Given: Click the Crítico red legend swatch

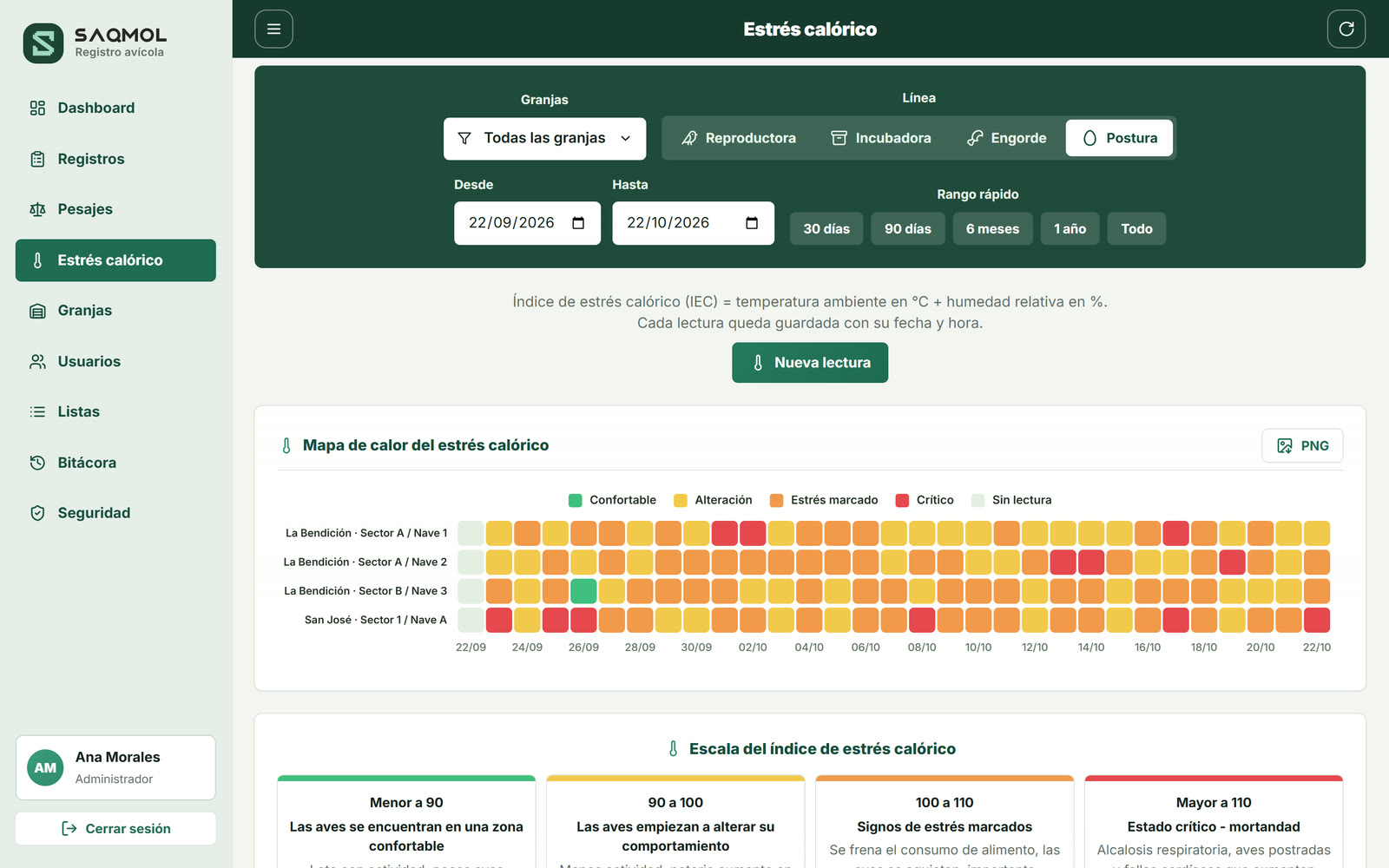Looking at the screenshot, I should pyautogui.click(x=902, y=500).
